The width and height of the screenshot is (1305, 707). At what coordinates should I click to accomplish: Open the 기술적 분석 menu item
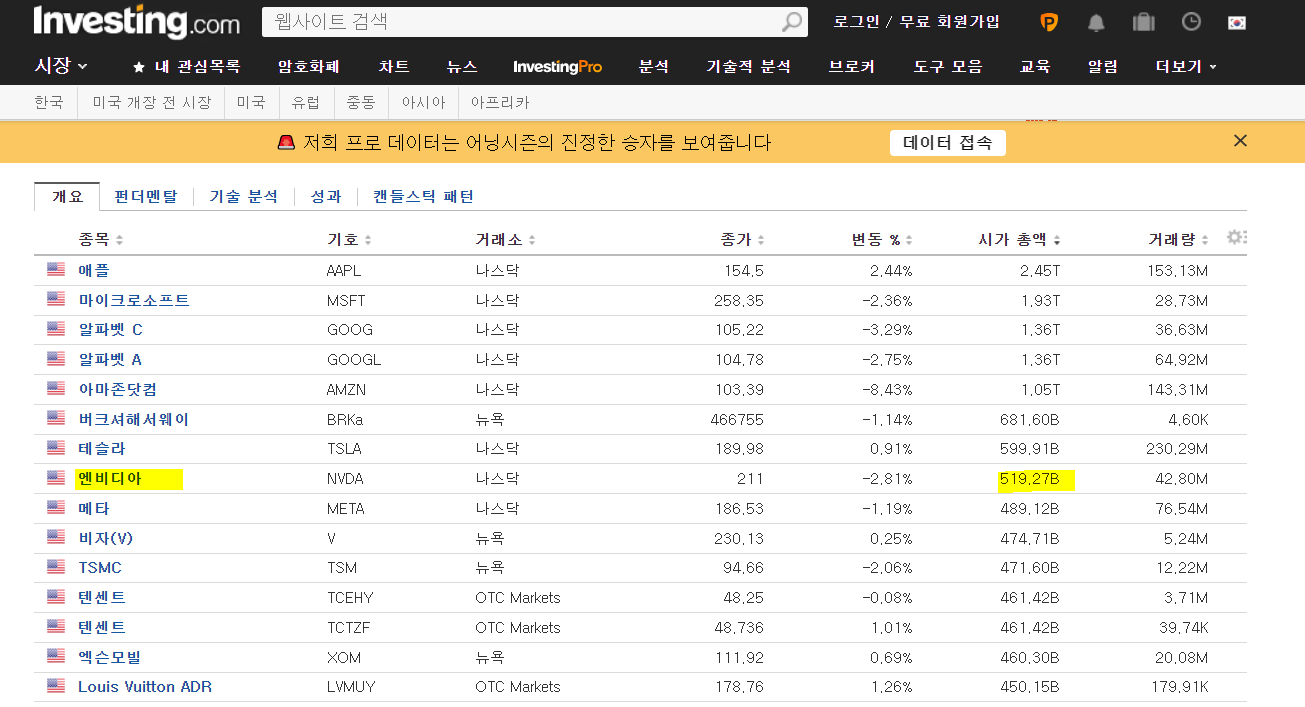pyautogui.click(x=748, y=67)
